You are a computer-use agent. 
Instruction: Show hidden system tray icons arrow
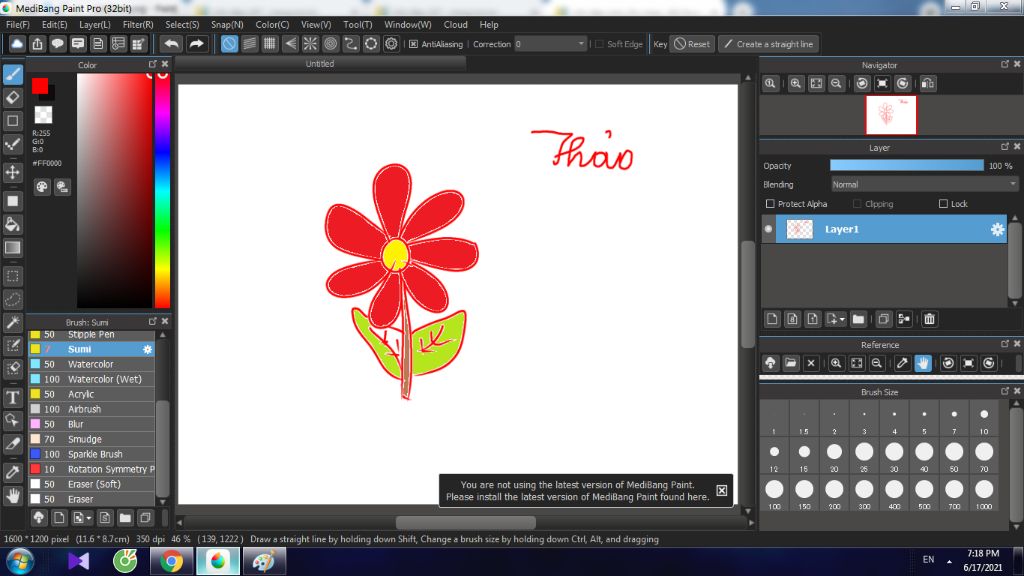coord(949,561)
